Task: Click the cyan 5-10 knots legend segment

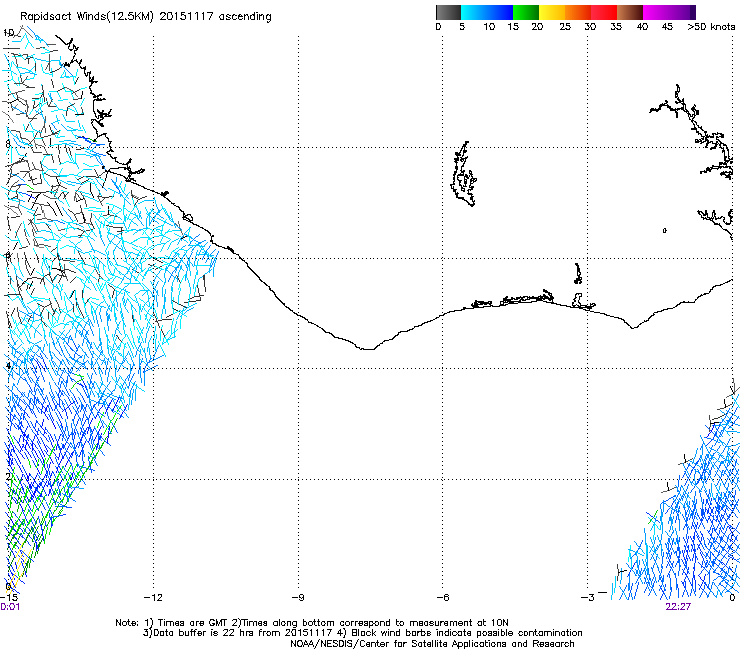Action: click(474, 12)
